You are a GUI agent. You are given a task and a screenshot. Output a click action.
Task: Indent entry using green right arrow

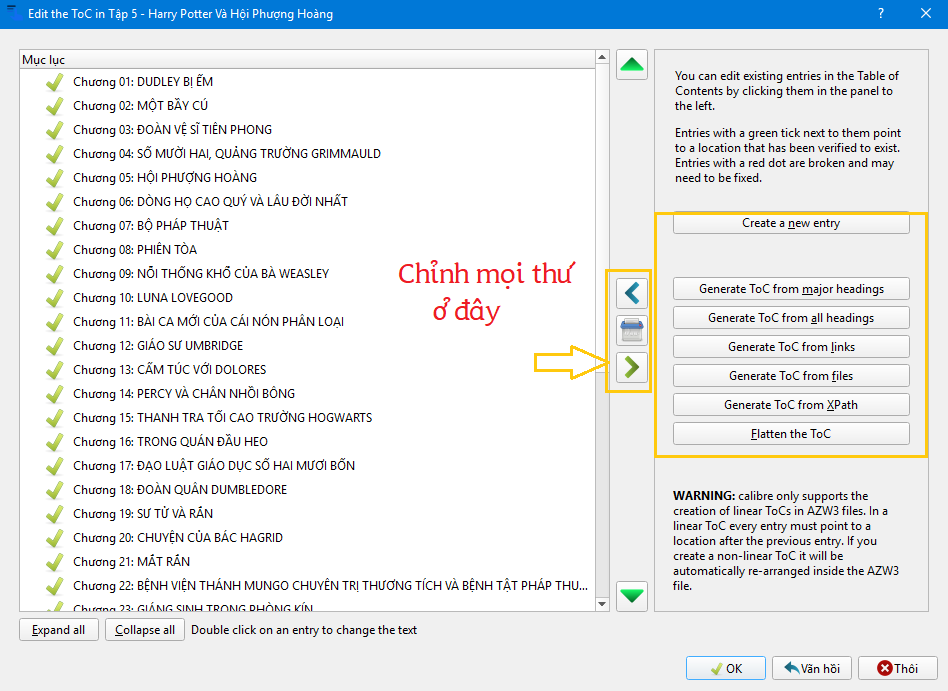click(x=632, y=367)
